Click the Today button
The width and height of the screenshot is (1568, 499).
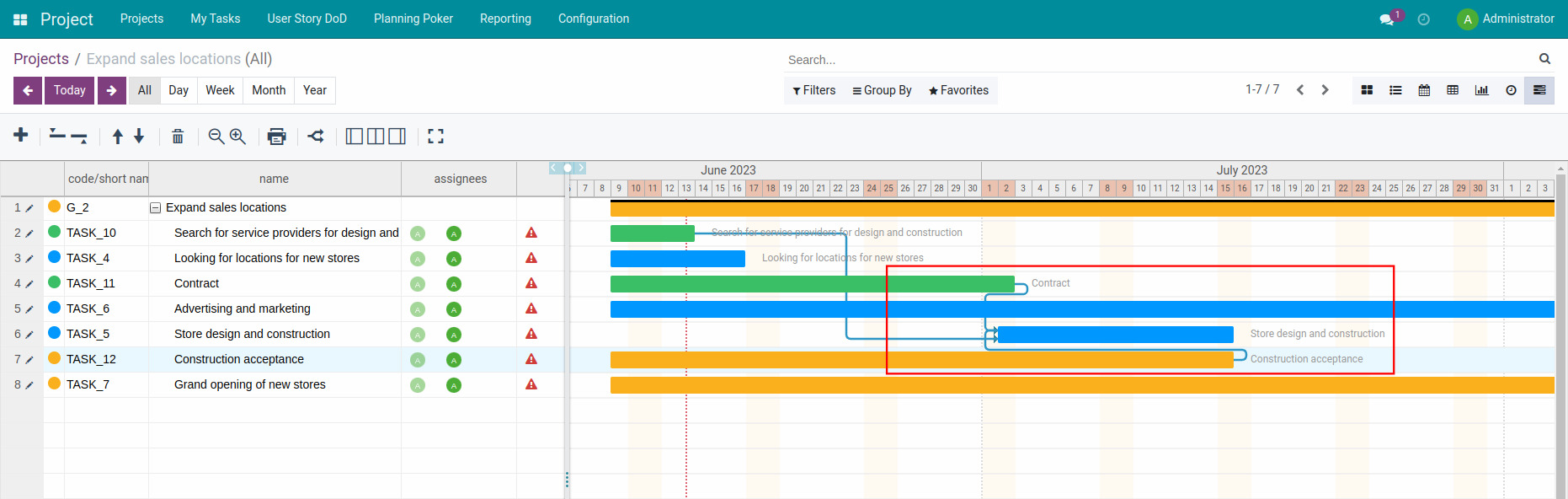tap(70, 90)
